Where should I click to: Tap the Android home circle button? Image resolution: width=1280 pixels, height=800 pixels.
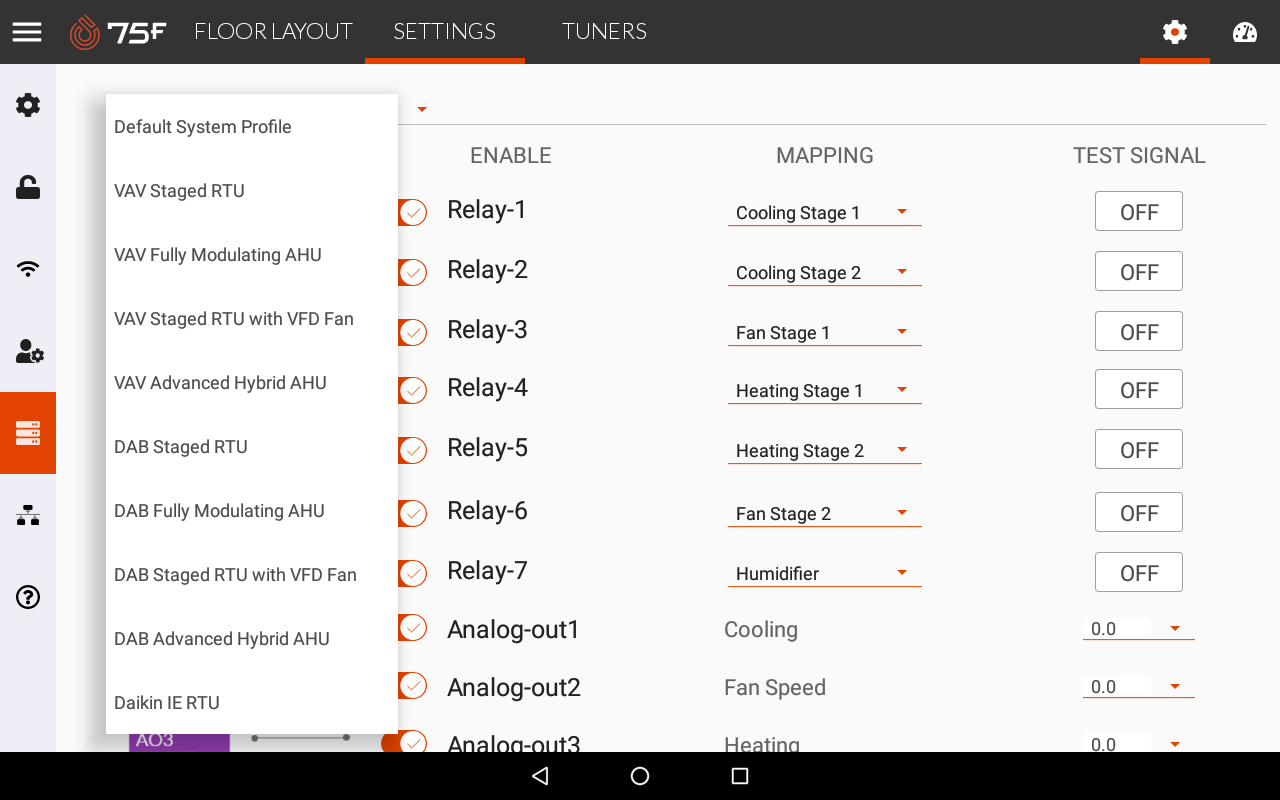[x=640, y=776]
